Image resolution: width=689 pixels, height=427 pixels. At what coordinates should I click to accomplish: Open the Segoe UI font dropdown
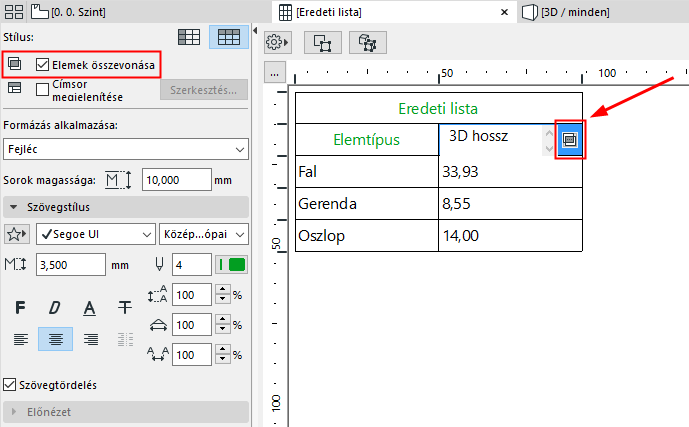(96, 234)
